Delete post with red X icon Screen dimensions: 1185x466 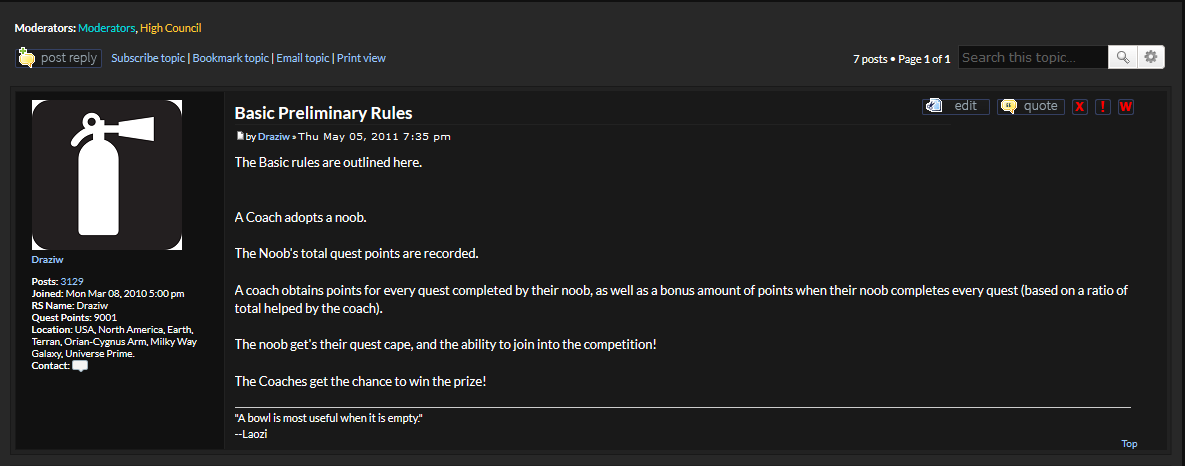(x=1080, y=106)
